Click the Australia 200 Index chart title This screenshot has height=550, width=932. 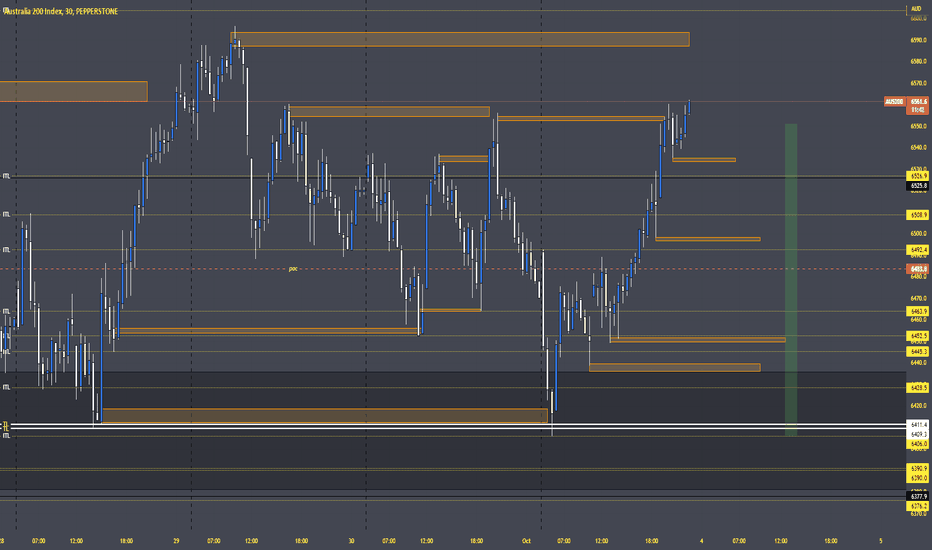[61, 11]
